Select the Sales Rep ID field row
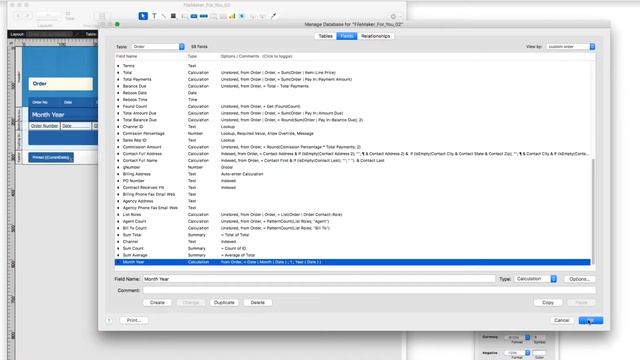The height and width of the screenshot is (360, 640). pyautogui.click(x=353, y=140)
